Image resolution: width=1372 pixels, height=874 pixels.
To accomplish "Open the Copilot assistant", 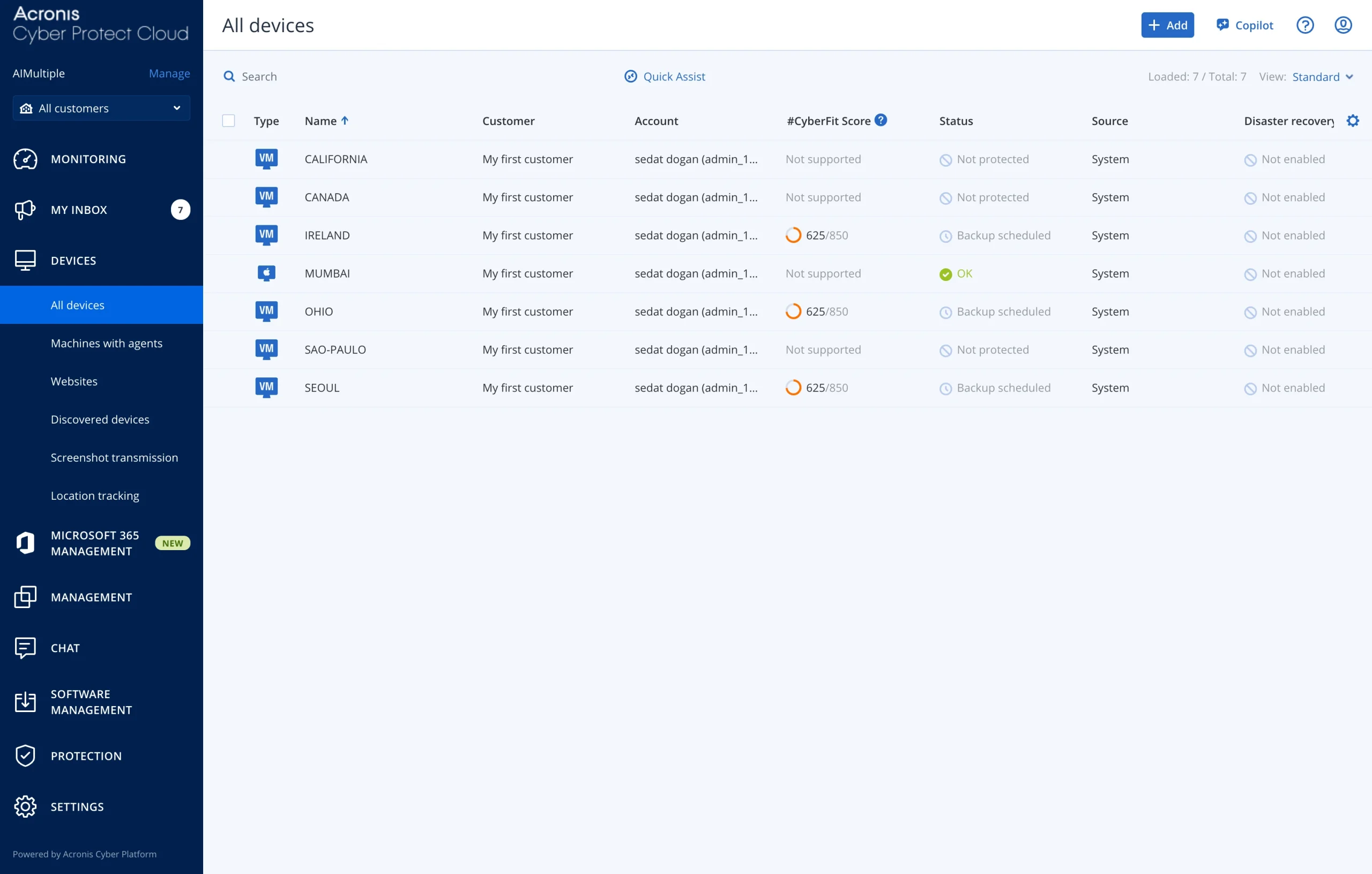I will click(1244, 25).
